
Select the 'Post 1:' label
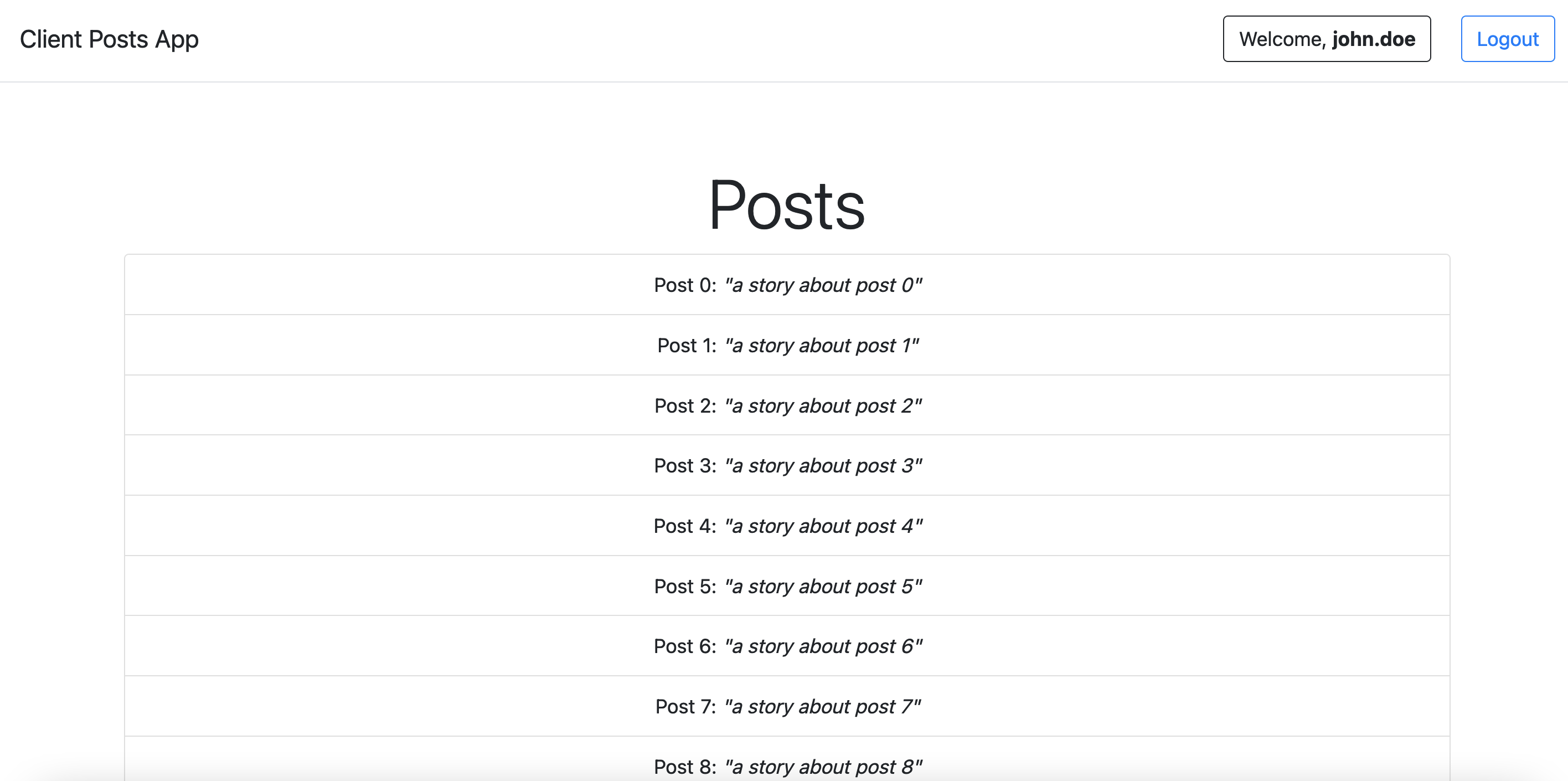687,345
